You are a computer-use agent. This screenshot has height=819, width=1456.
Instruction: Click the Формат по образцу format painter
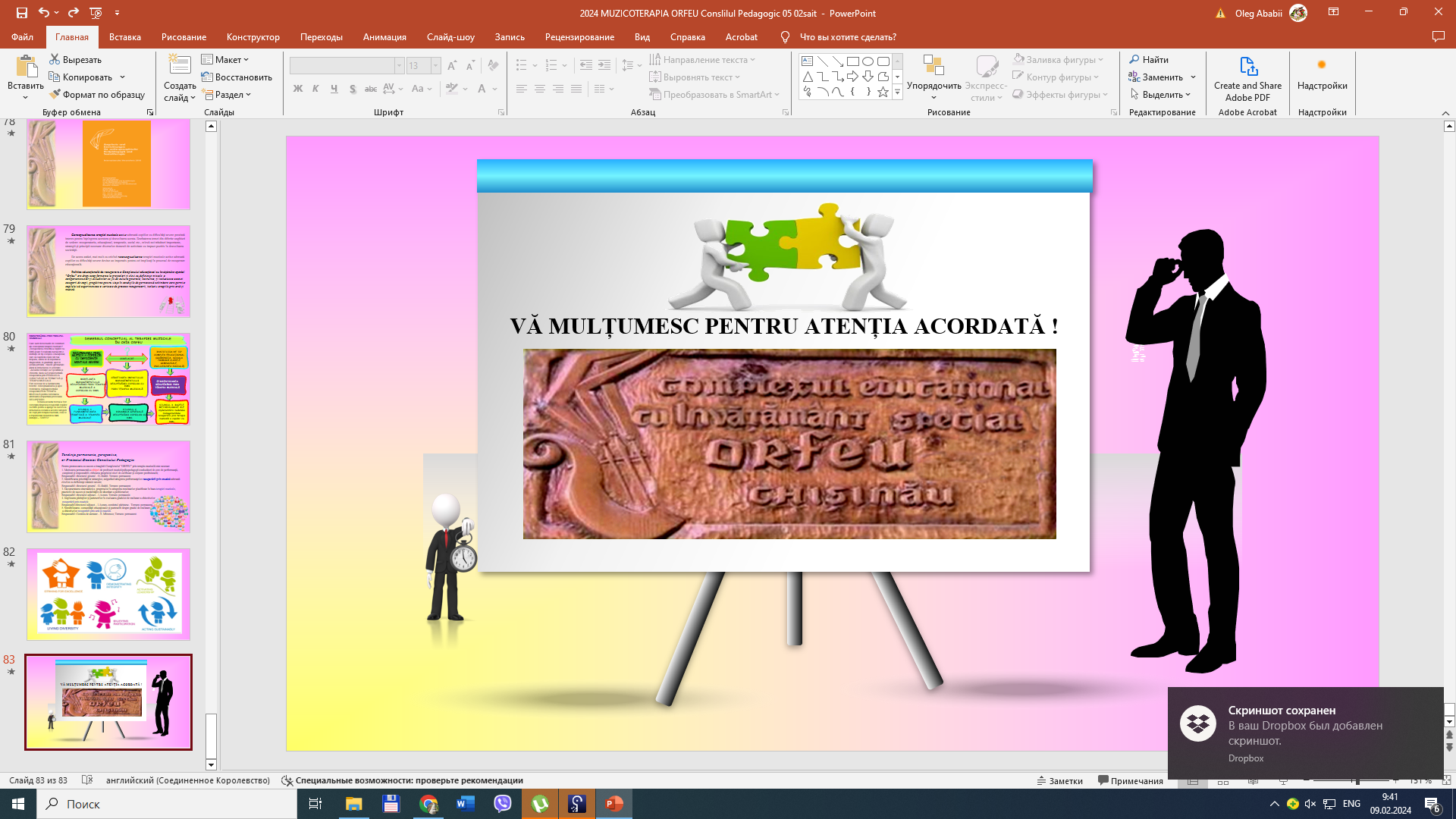click(x=97, y=94)
